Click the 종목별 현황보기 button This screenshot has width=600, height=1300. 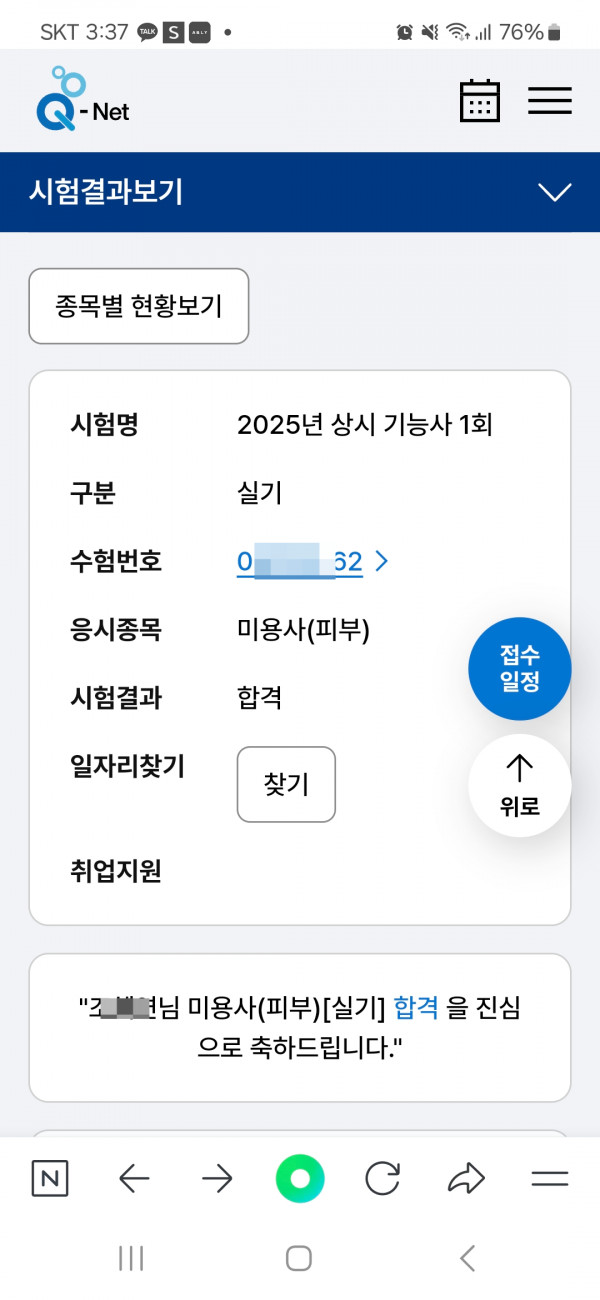(x=139, y=306)
